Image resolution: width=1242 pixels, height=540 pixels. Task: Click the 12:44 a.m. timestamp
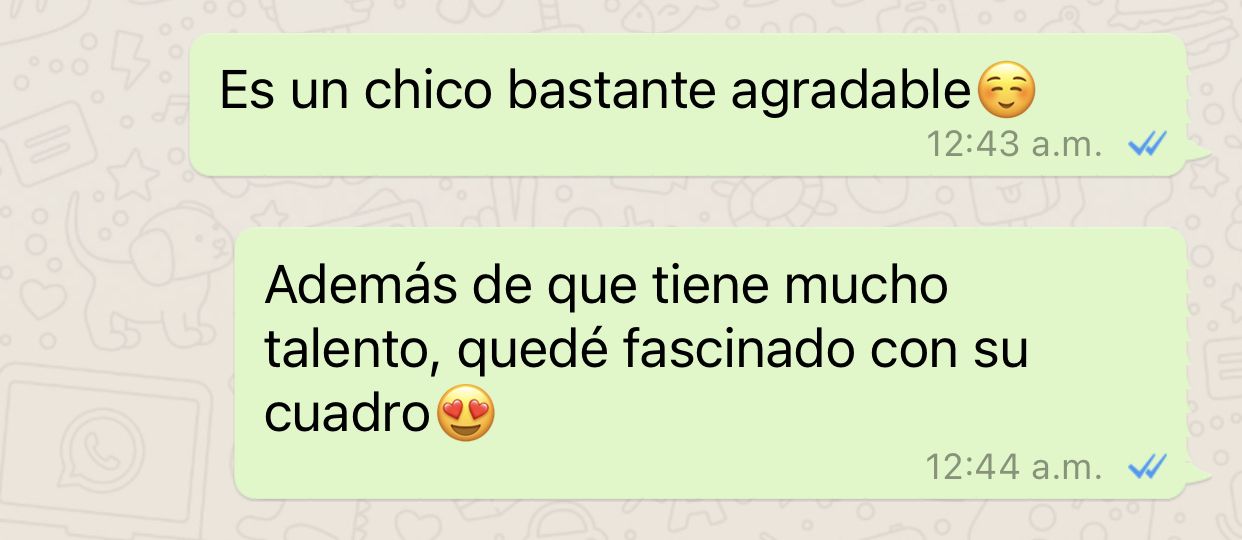(x=1014, y=466)
